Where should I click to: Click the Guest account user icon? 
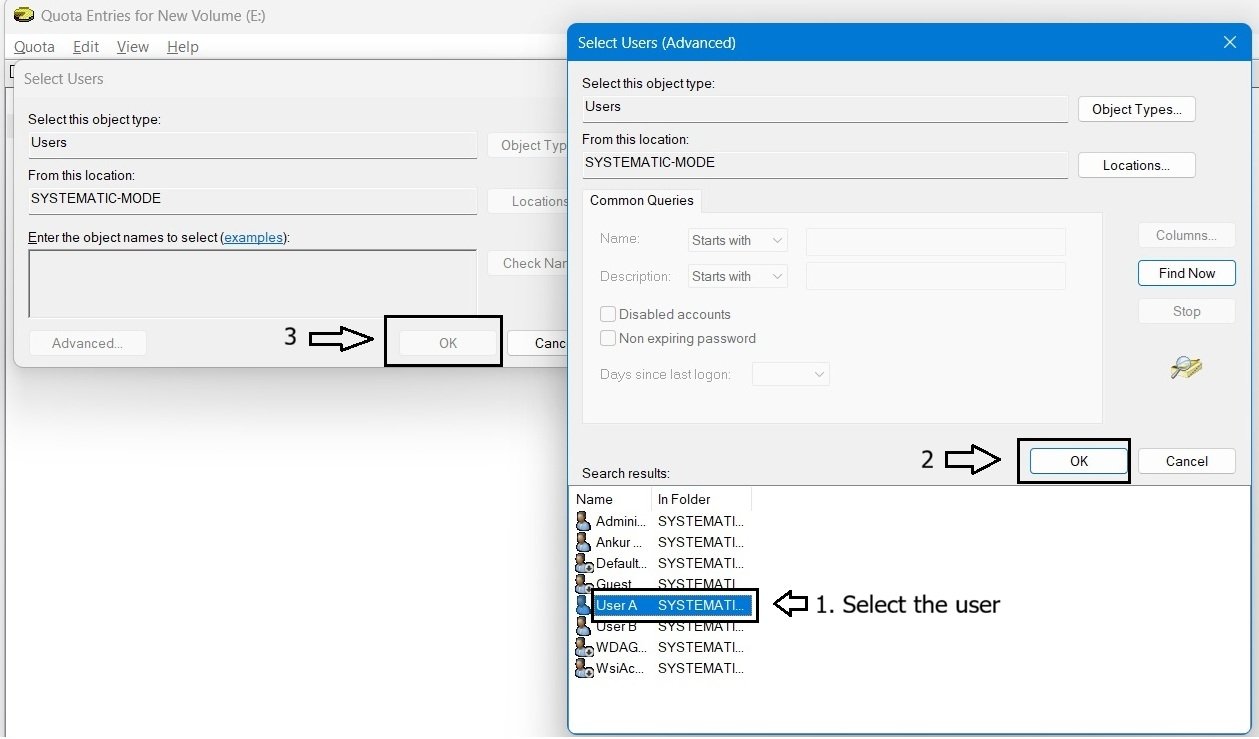(x=584, y=584)
